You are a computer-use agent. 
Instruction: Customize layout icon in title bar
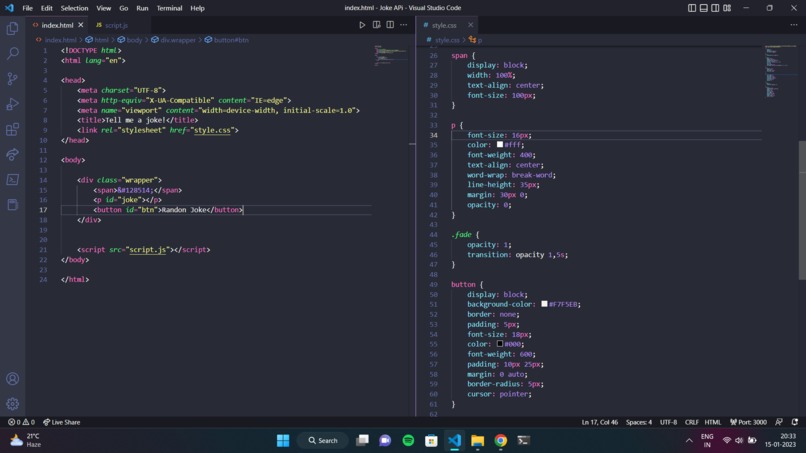pos(727,8)
